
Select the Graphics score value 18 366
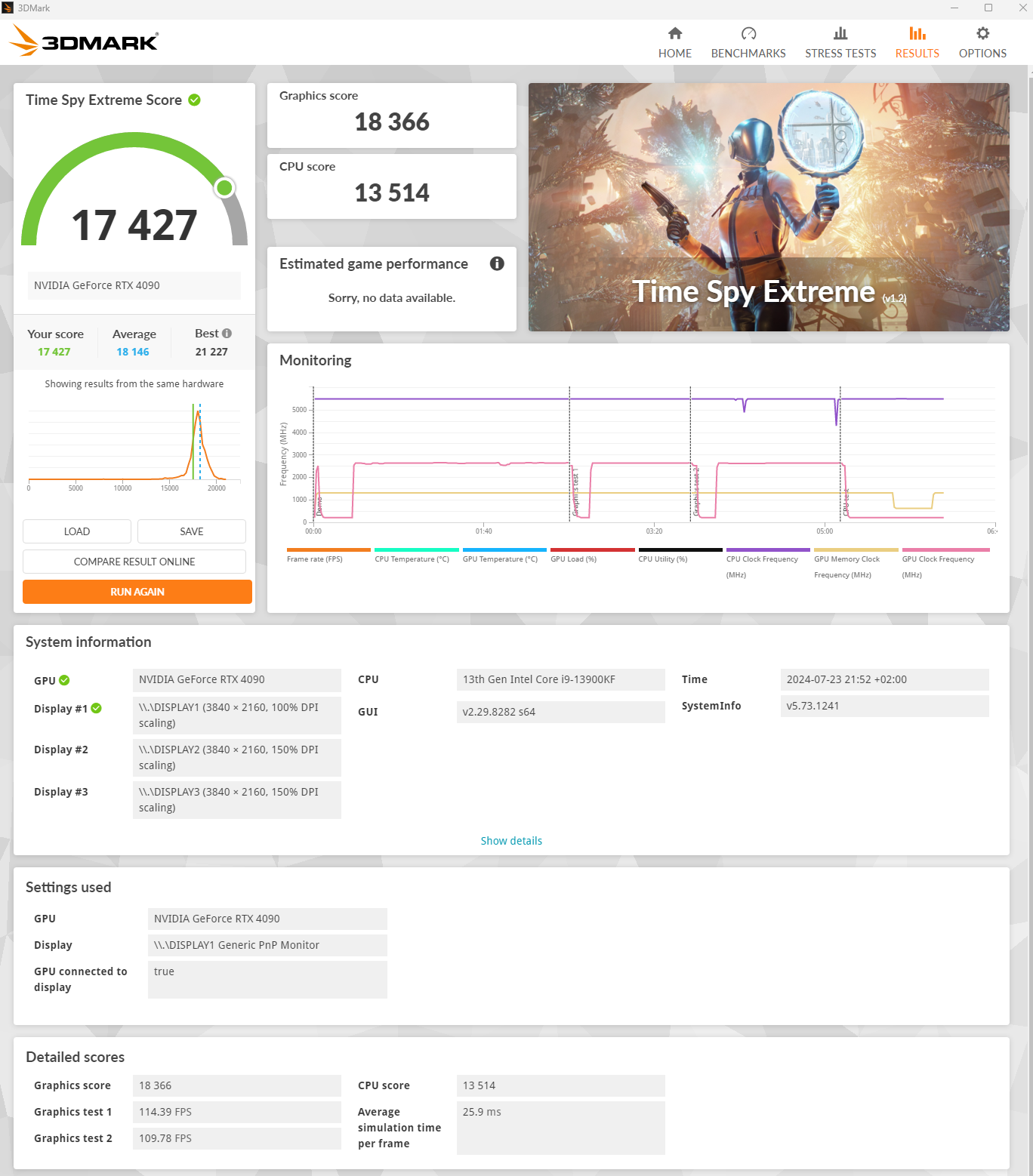coord(392,122)
